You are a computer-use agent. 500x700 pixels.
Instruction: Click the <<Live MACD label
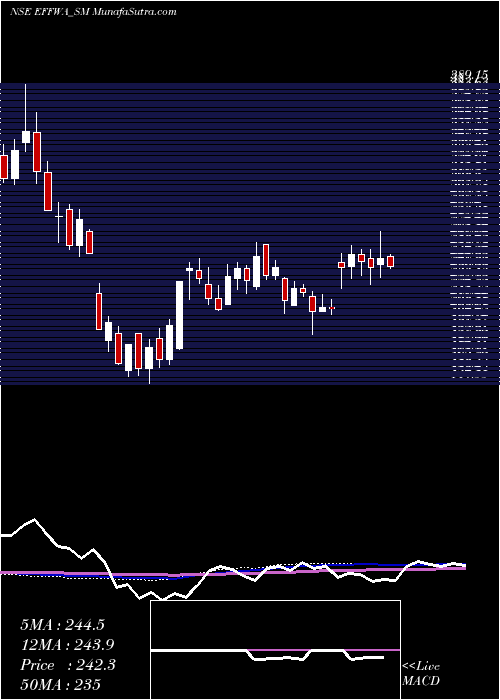point(421,673)
